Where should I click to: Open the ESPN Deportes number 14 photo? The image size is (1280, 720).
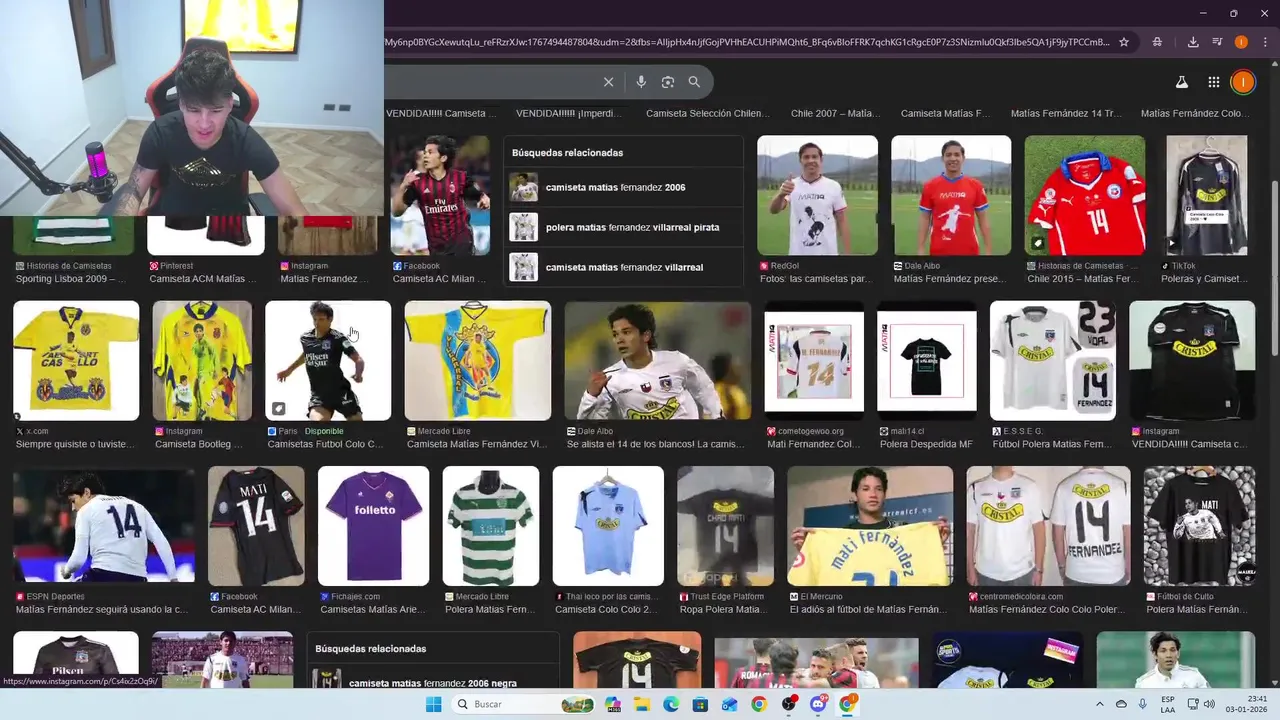coord(104,526)
